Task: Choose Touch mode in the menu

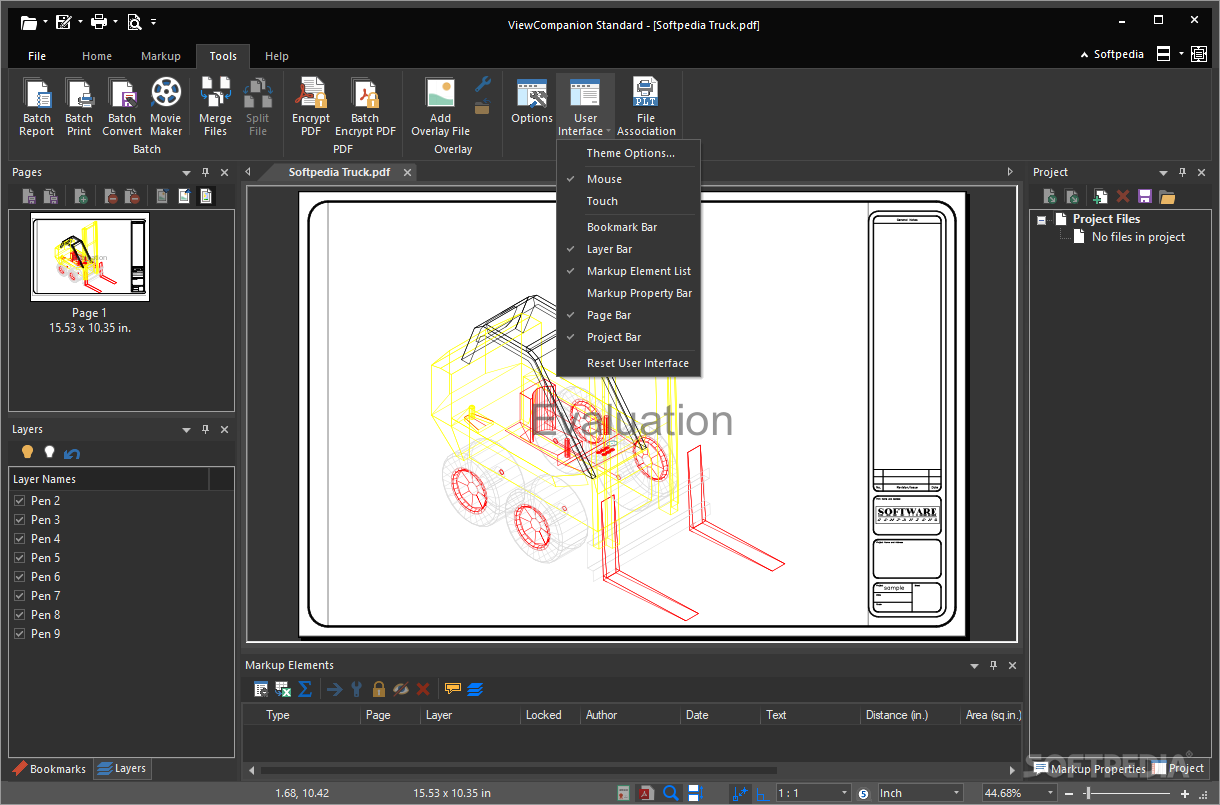Action: coord(628,201)
